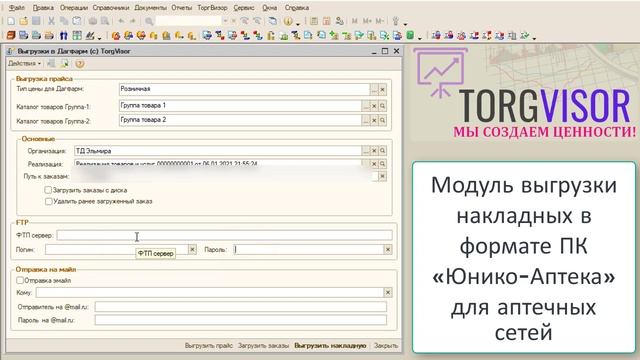The width and height of the screenshot is (640, 360).
Task: Expand the toolbar search field dropdown arrow
Action: click(225, 21)
